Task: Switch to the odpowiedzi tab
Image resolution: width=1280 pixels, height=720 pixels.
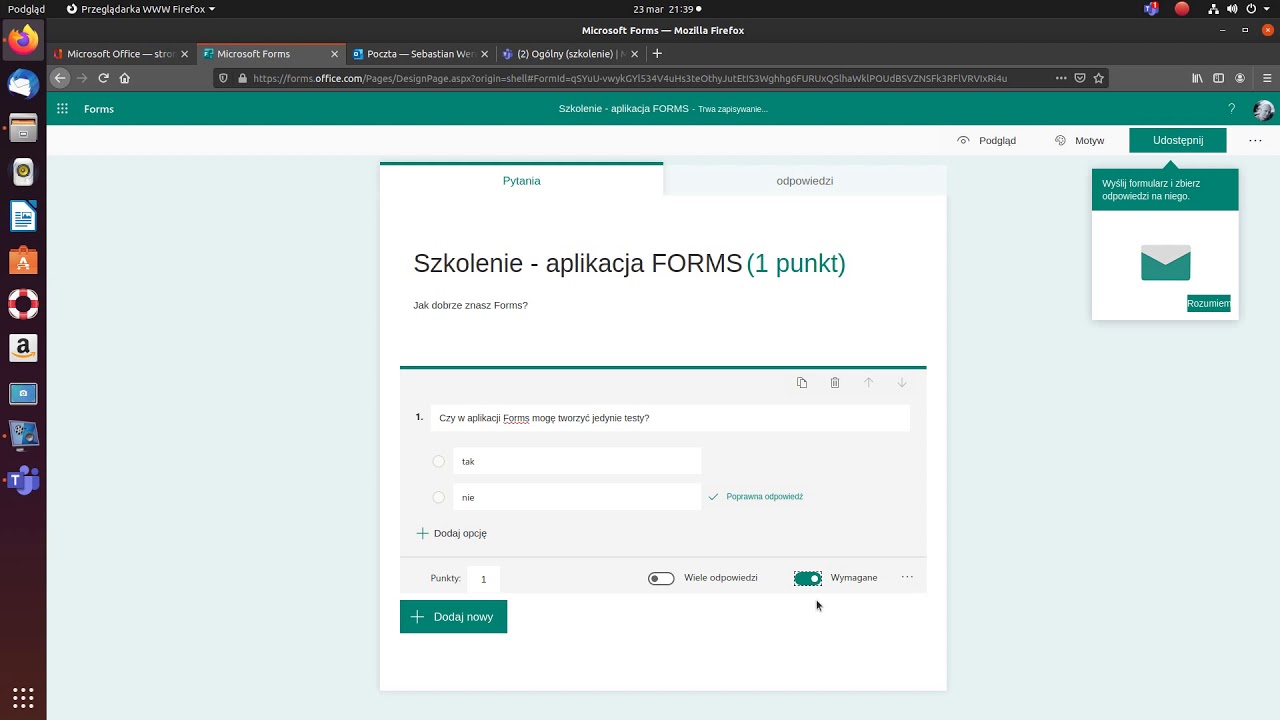Action: [805, 180]
